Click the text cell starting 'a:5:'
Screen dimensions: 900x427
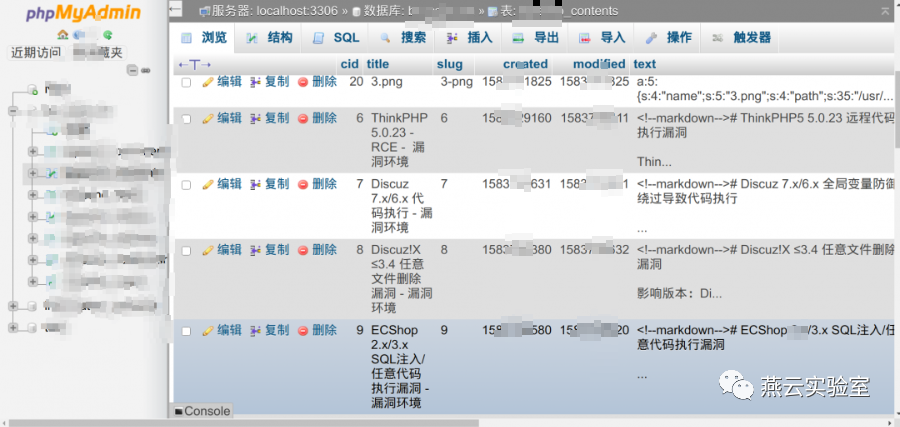click(764, 89)
